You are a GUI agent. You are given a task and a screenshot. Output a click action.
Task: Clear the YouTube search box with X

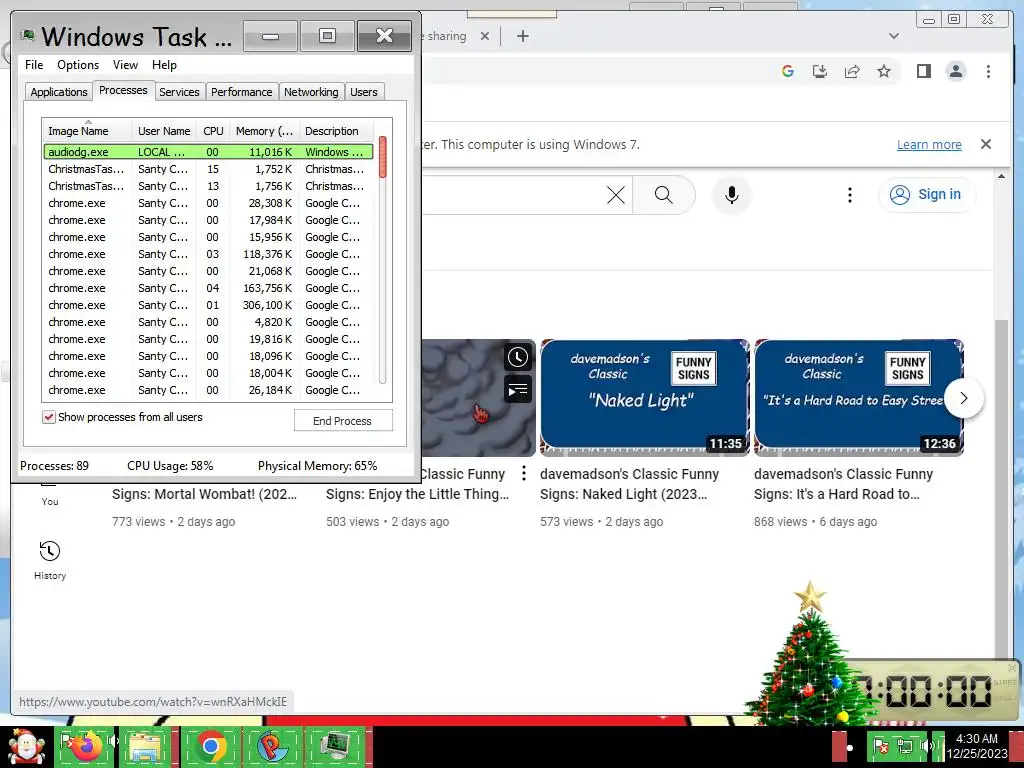coord(616,195)
